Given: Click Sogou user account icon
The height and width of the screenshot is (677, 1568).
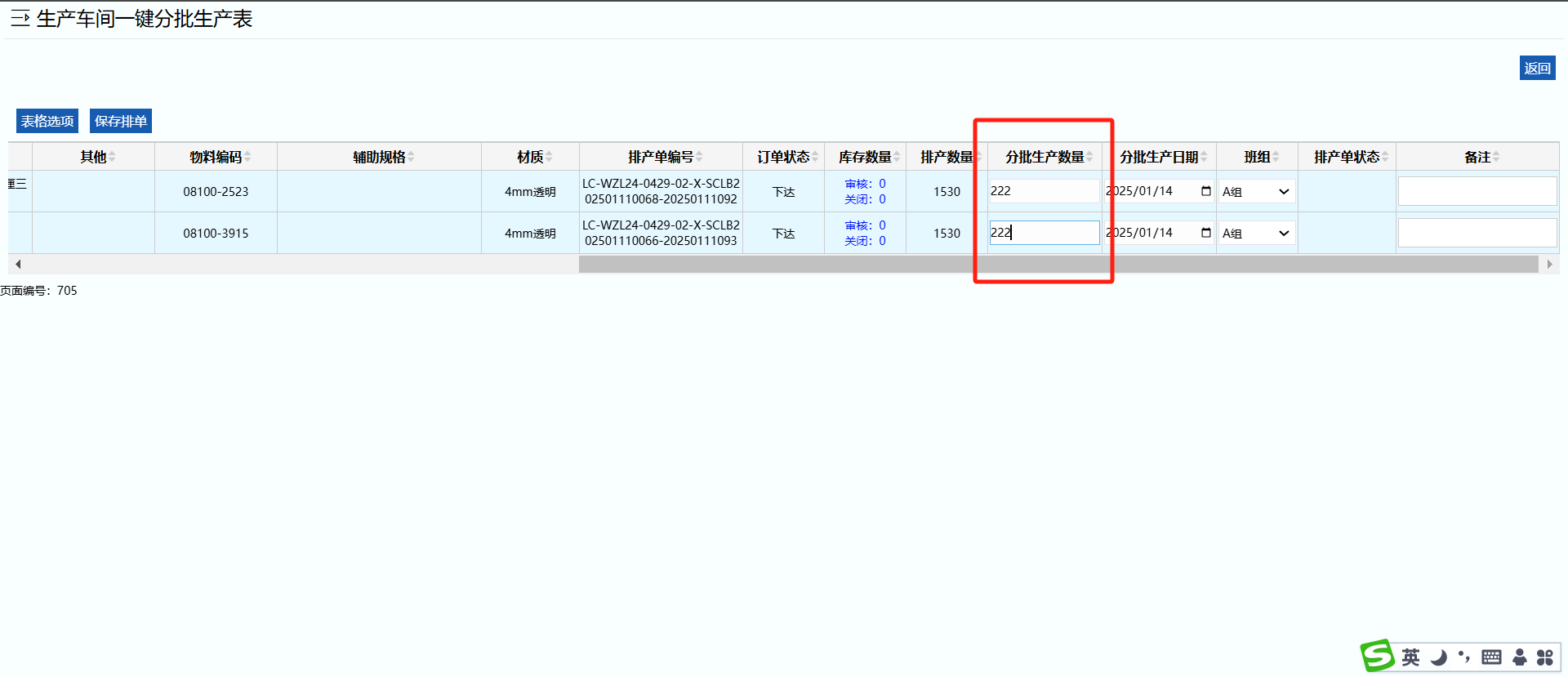Looking at the screenshot, I should point(1520,657).
